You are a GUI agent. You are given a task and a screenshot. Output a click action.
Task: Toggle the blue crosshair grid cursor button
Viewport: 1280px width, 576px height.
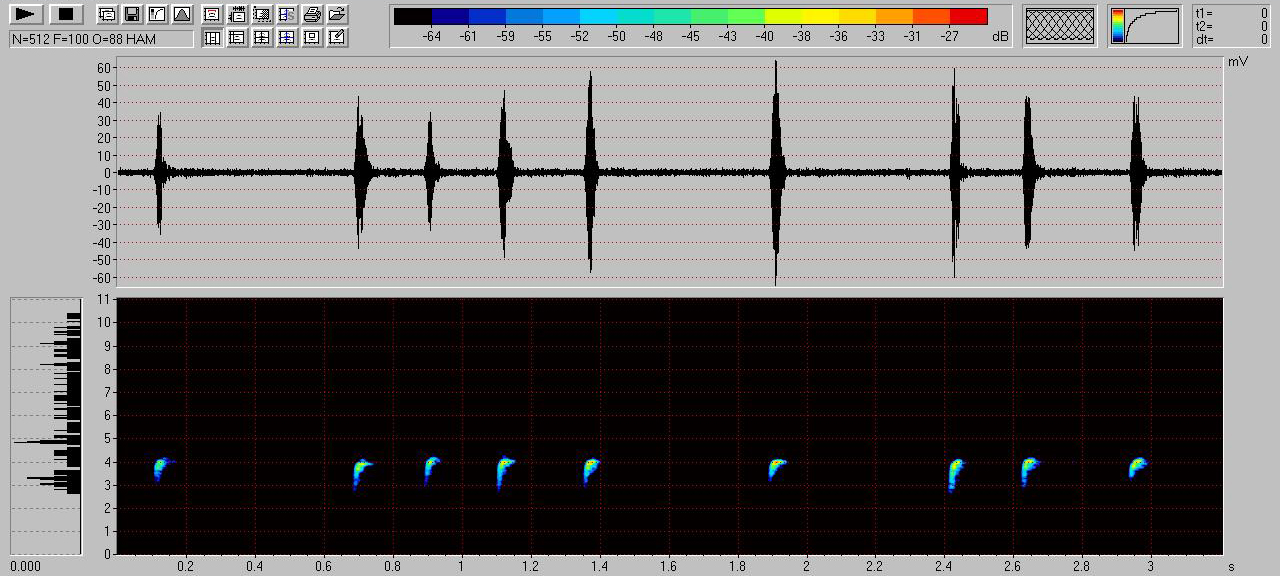287,38
